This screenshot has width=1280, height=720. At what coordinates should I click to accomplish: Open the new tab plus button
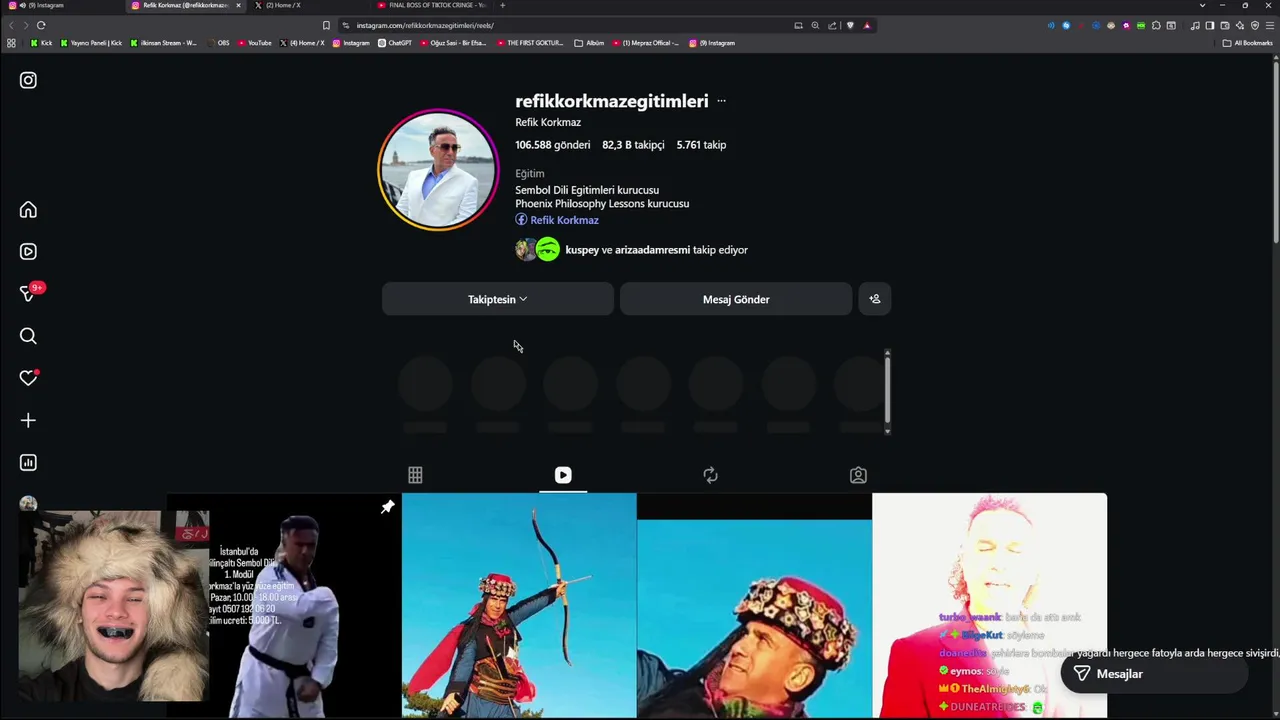(x=503, y=5)
